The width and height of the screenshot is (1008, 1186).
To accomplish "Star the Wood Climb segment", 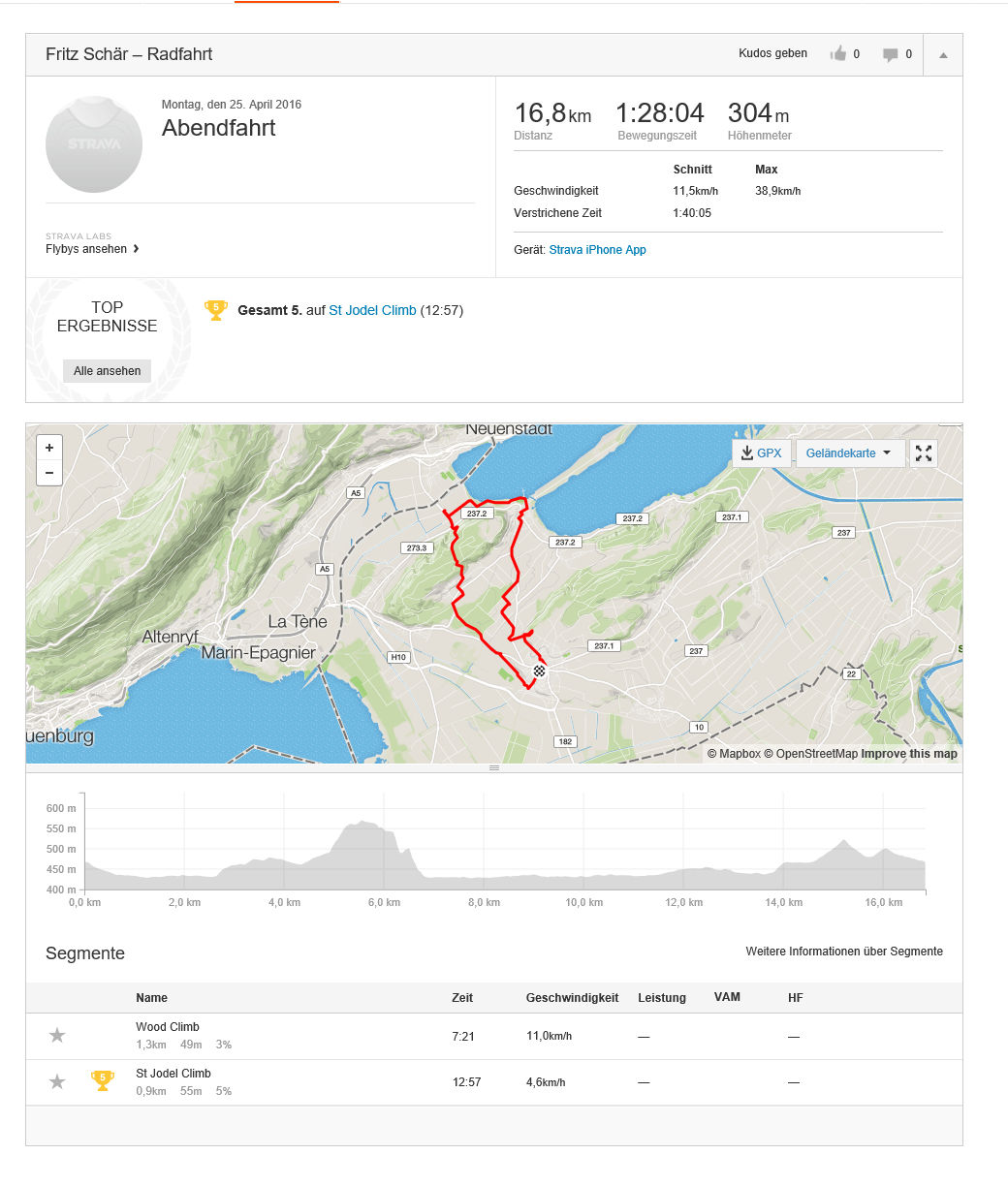I will tap(57, 1036).
